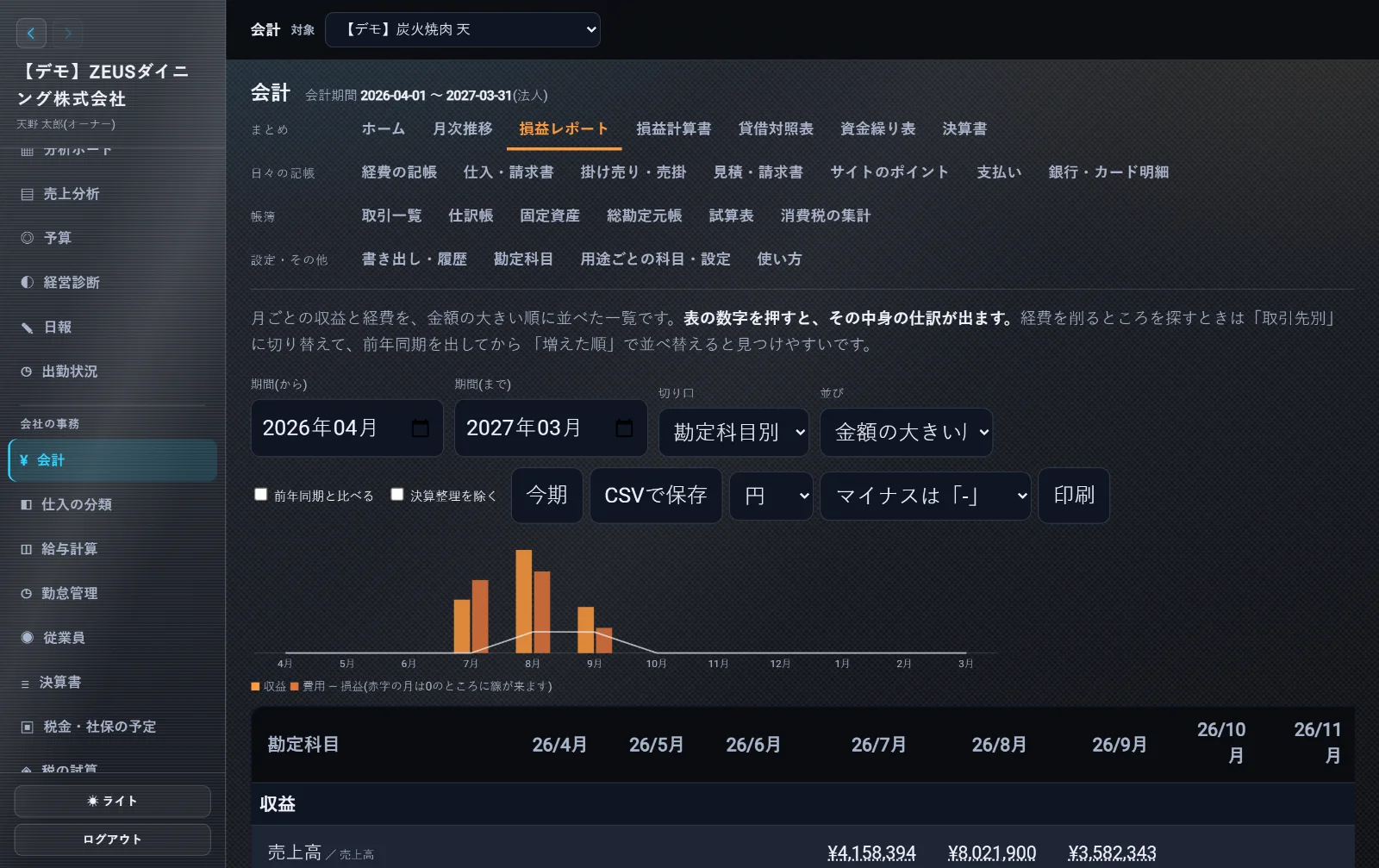Click the 出勤状況 clock icon
1379x868 pixels.
click(x=27, y=372)
